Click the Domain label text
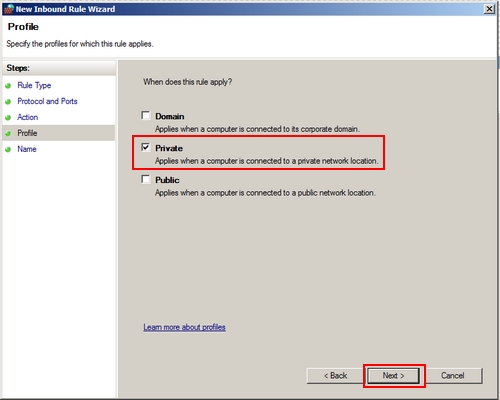 click(x=170, y=116)
